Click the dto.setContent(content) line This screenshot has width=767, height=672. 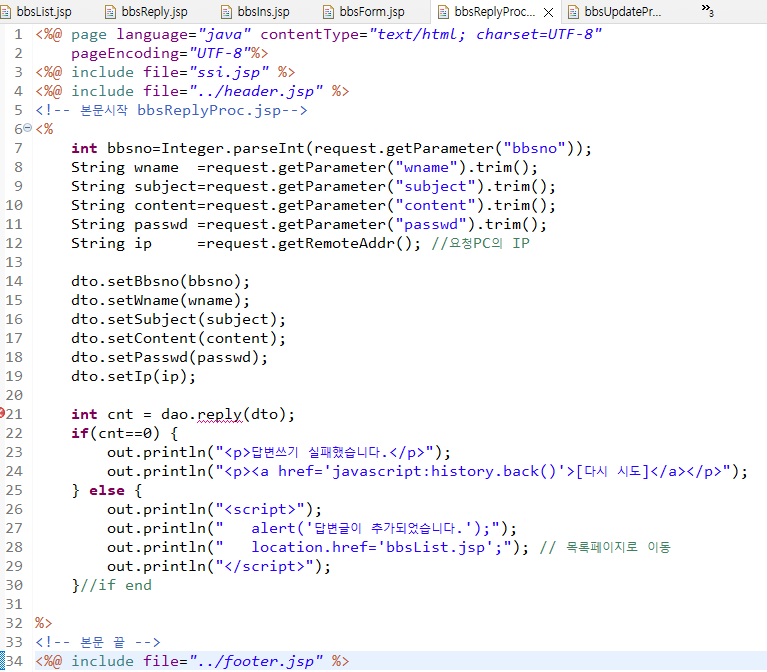tap(179, 338)
